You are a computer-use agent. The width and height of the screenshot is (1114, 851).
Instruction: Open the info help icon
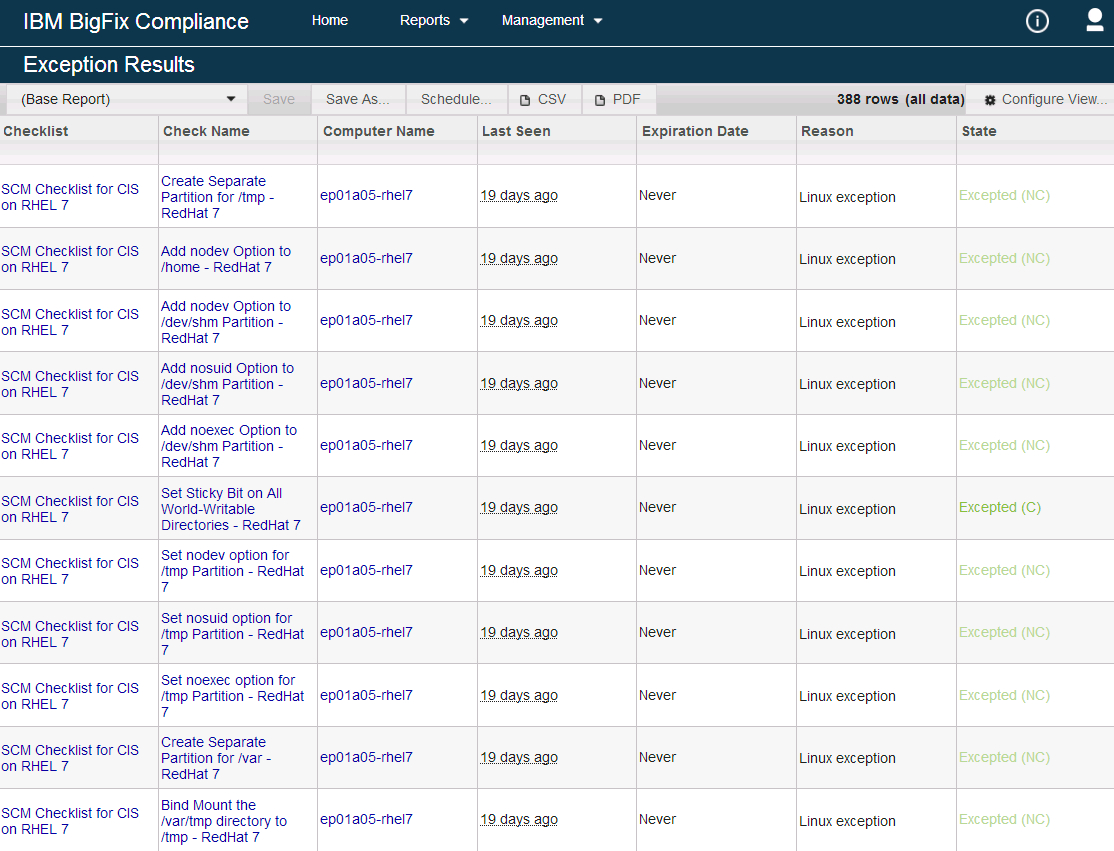tap(1037, 21)
